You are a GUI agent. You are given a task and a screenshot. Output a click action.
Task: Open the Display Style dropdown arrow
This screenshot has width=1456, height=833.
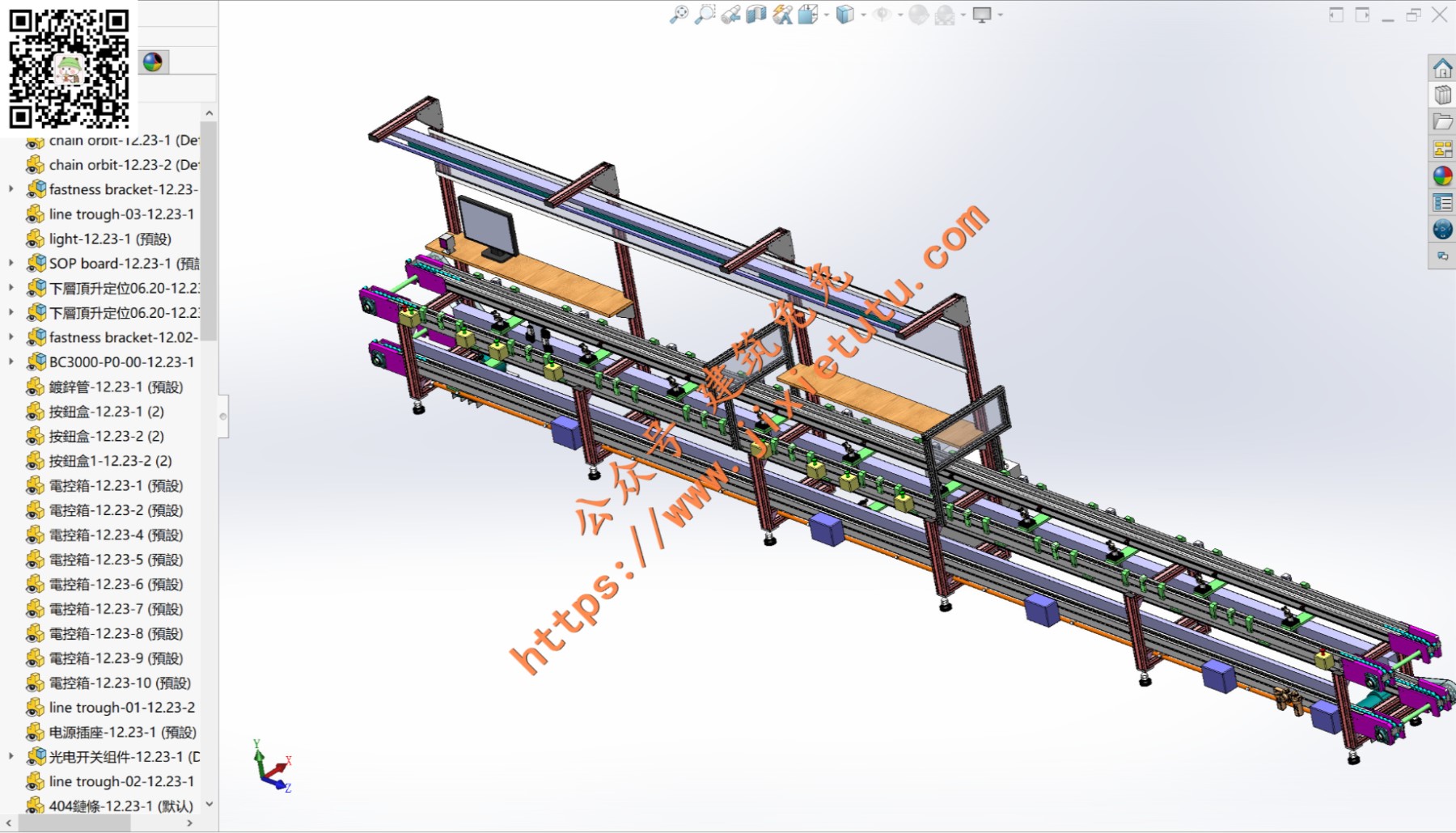pos(863,15)
